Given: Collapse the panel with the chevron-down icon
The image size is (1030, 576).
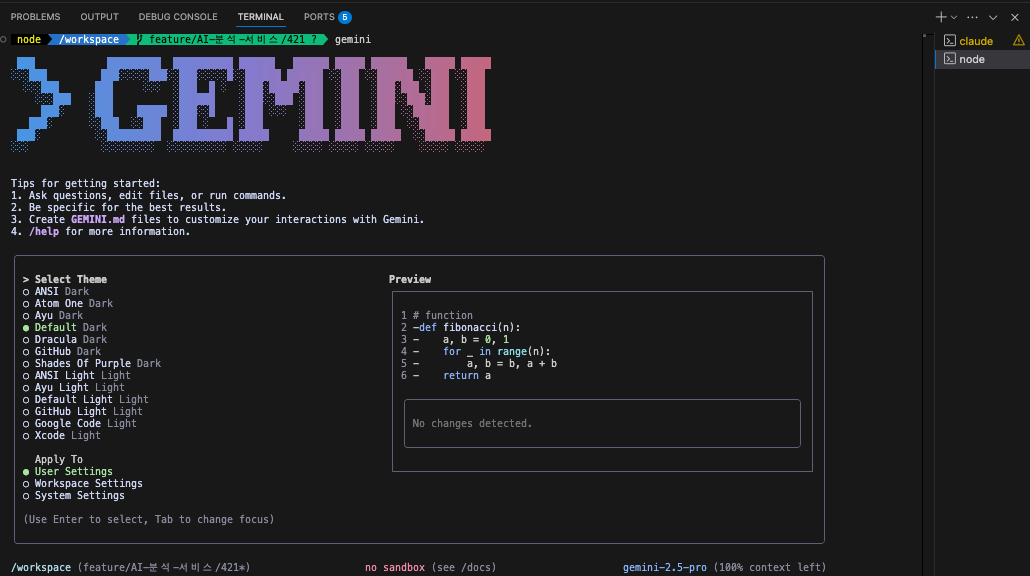Looking at the screenshot, I should (x=993, y=18).
